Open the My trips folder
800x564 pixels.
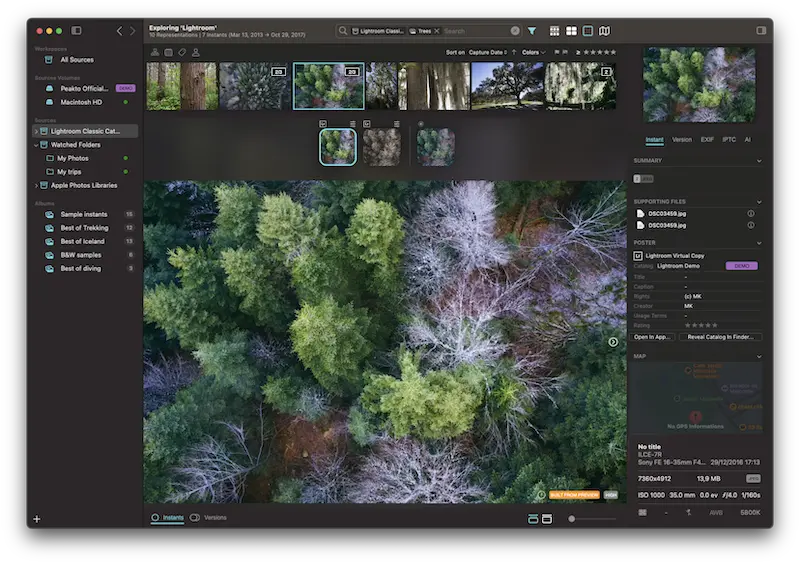coord(69,172)
